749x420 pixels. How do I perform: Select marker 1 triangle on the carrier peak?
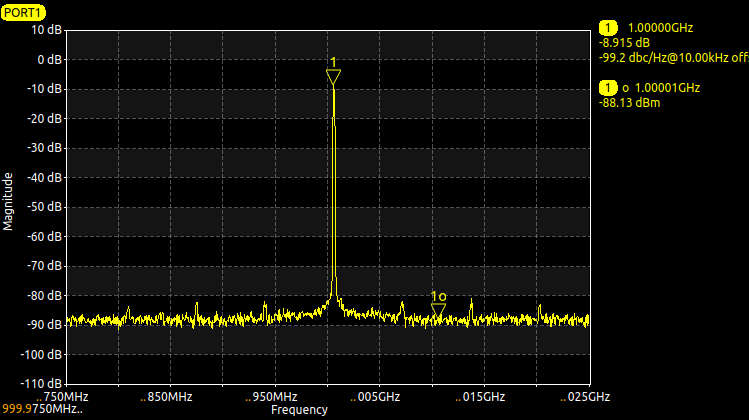[333, 77]
